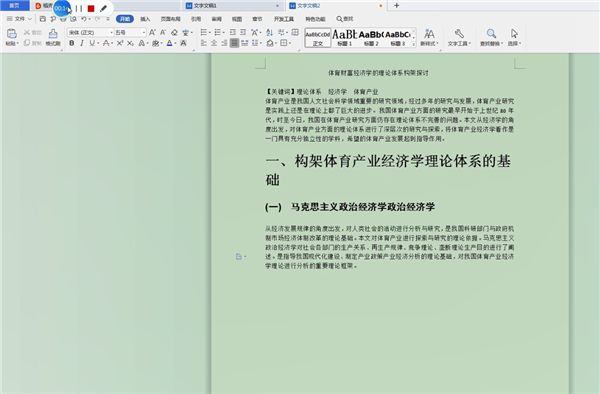The height and width of the screenshot is (394, 600).
Task: Open the Text Tools (文字工具) wrench icon
Action: click(459, 34)
